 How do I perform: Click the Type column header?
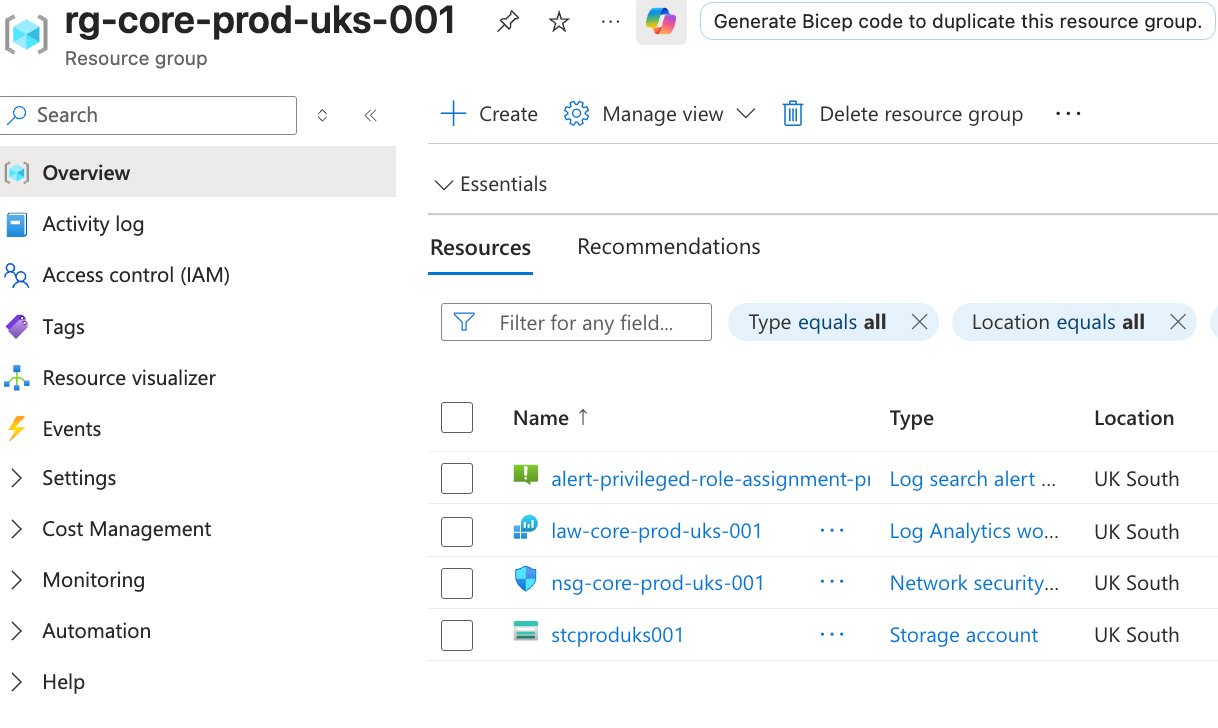pos(911,418)
